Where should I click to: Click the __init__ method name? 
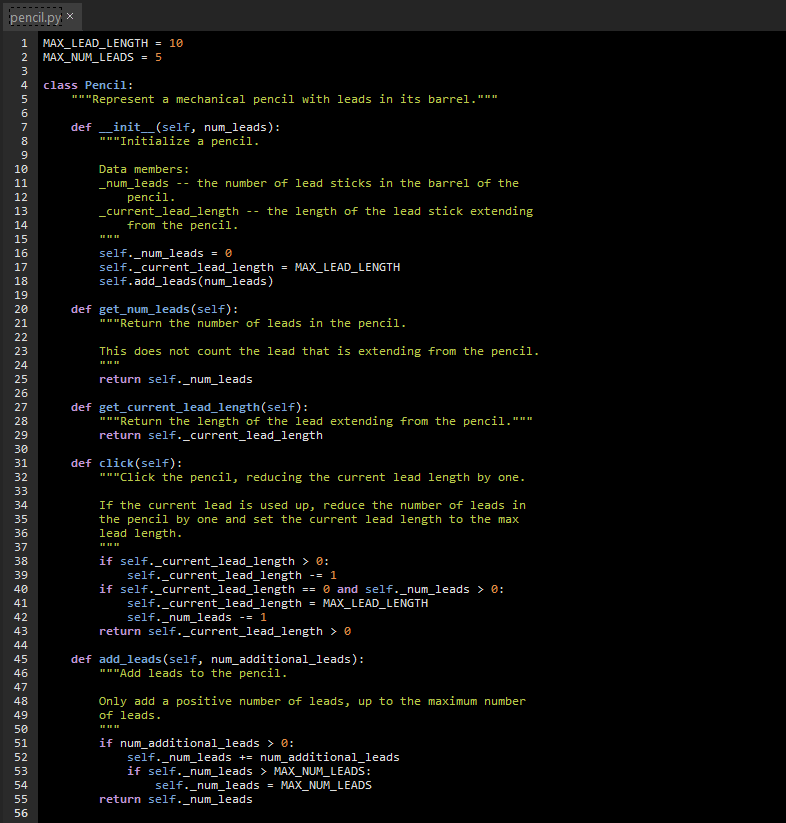click(128, 127)
